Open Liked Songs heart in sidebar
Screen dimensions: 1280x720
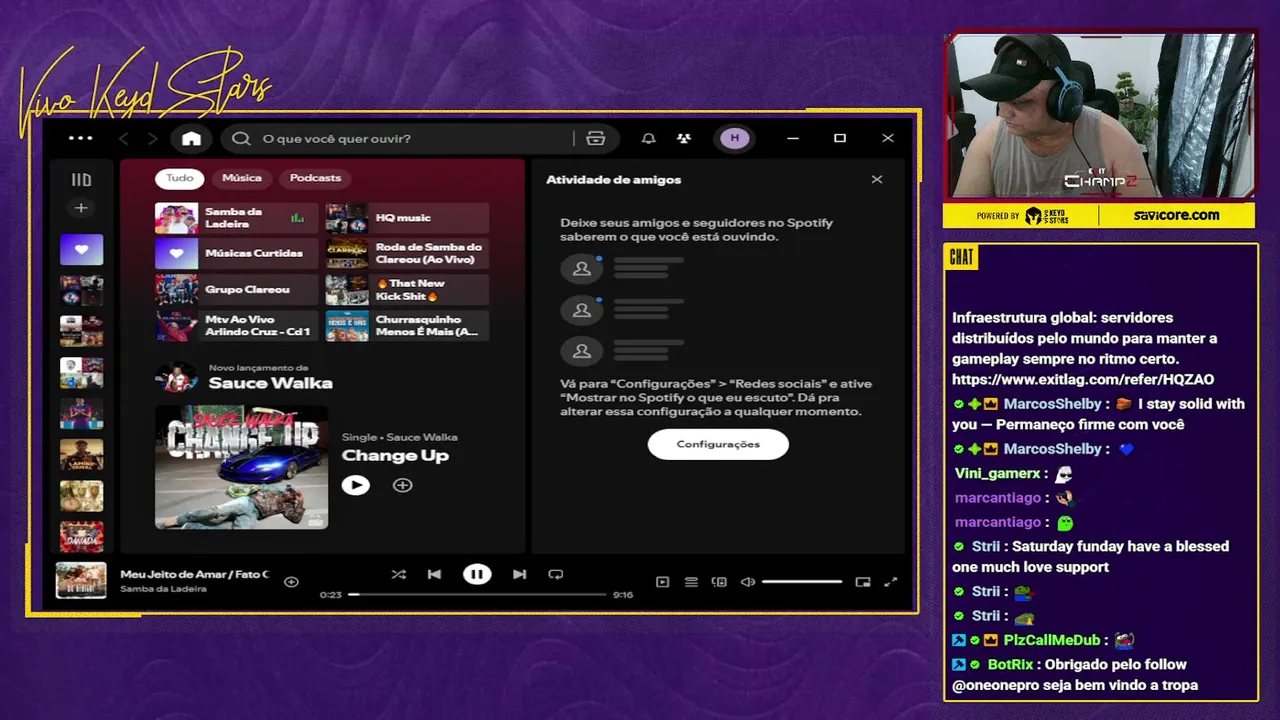81,249
